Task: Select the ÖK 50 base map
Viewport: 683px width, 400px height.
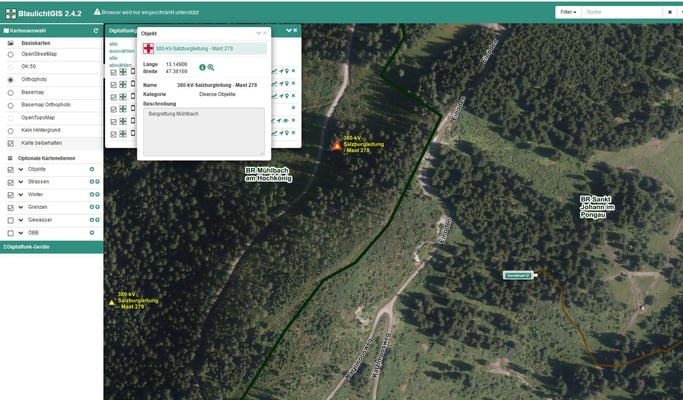Action: pos(10,67)
